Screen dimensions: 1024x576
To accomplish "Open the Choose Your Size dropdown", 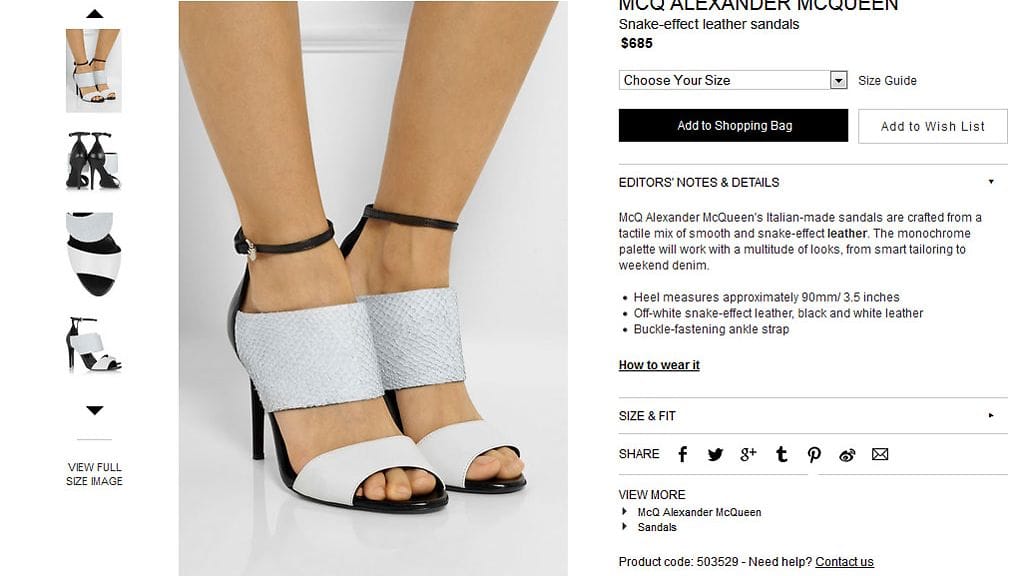I will tap(733, 80).
